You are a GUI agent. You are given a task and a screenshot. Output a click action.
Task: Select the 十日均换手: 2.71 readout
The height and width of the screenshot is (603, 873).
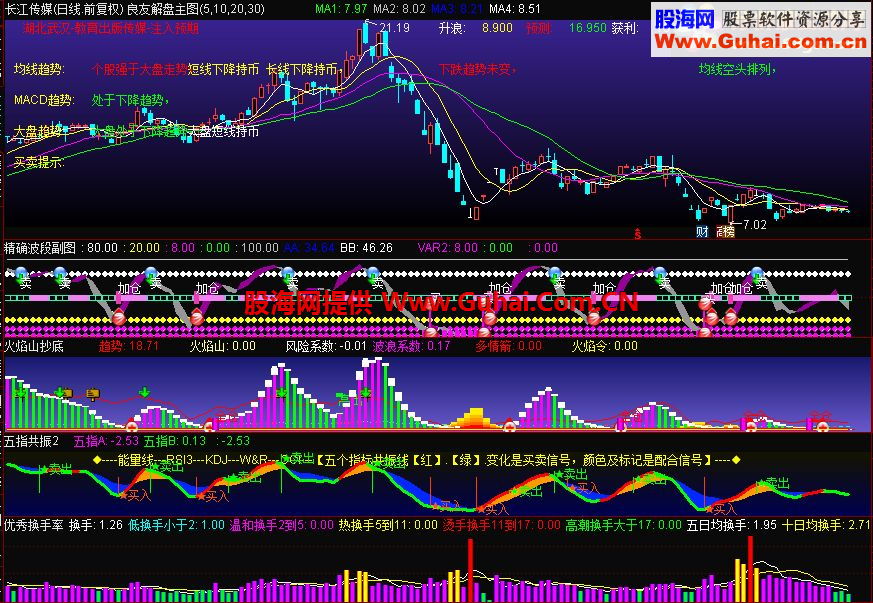coord(826,525)
